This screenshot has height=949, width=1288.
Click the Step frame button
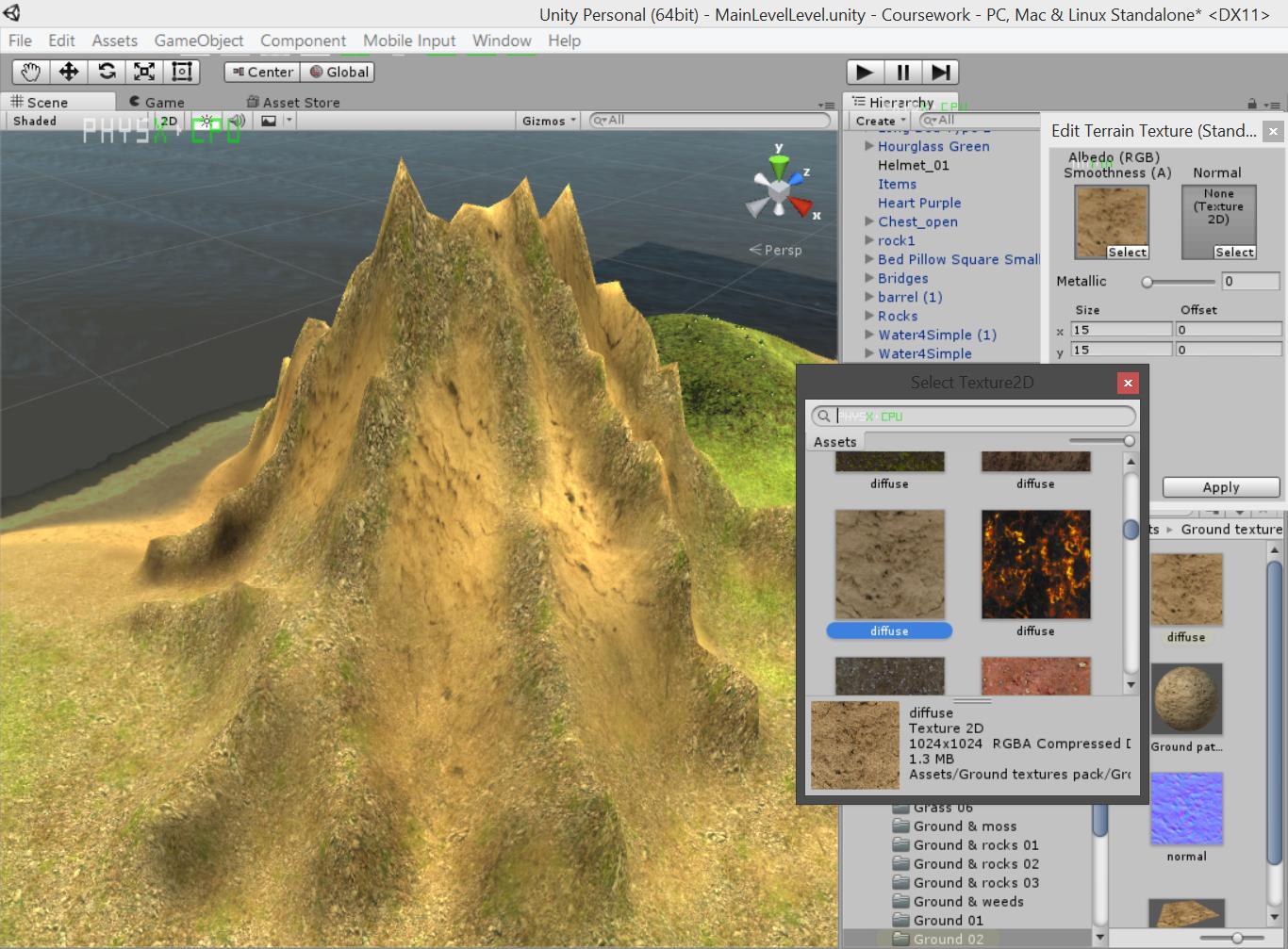point(940,73)
